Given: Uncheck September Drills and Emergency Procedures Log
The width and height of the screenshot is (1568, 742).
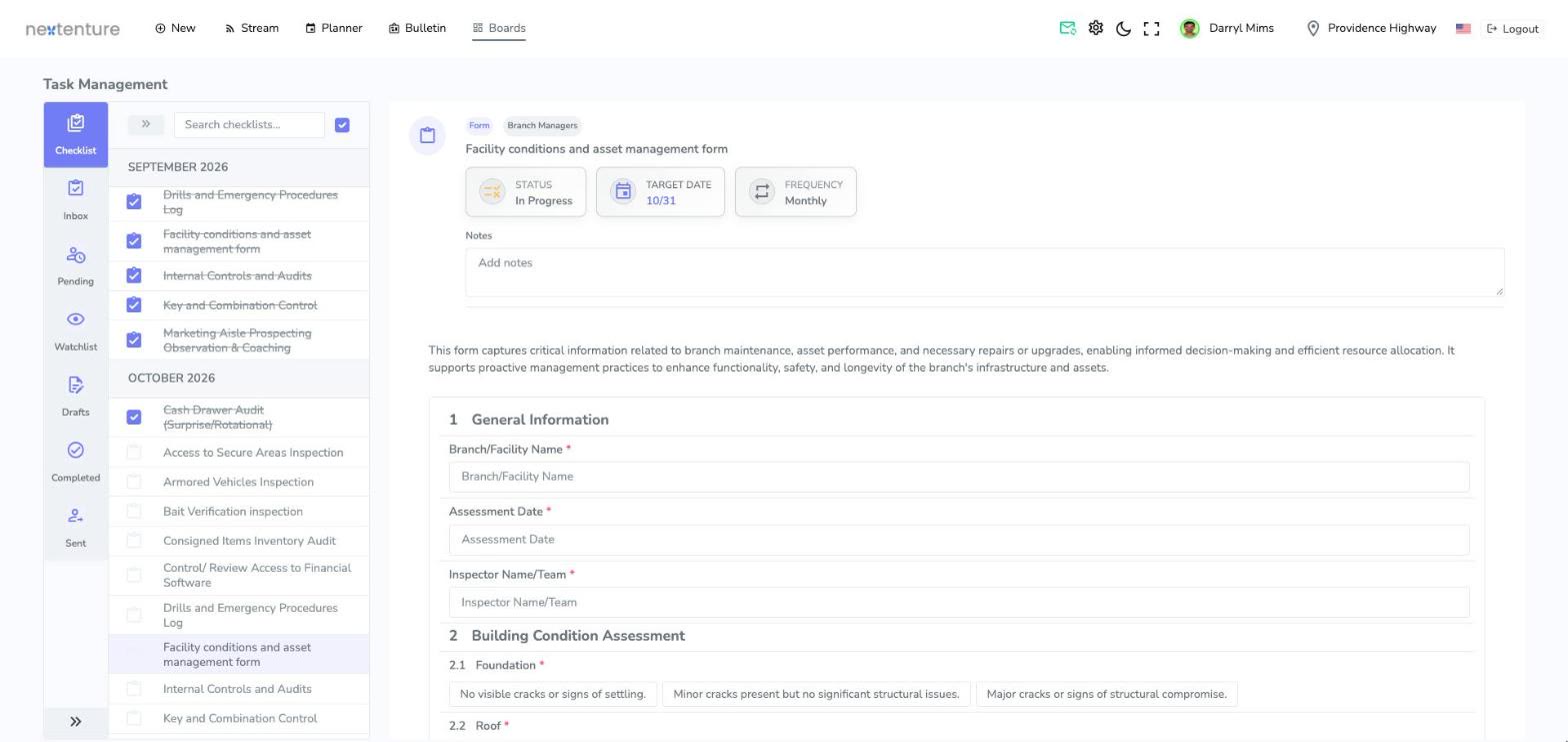Looking at the screenshot, I should (x=134, y=202).
